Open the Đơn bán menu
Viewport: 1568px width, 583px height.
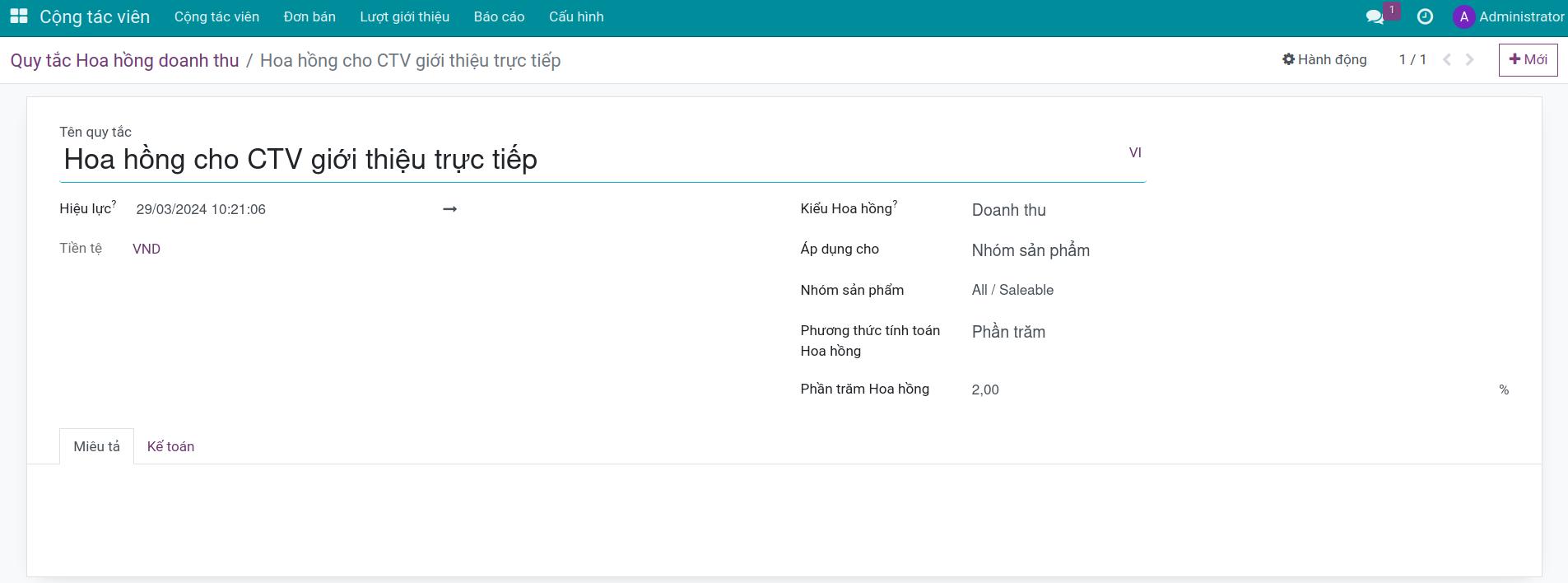coord(309,16)
